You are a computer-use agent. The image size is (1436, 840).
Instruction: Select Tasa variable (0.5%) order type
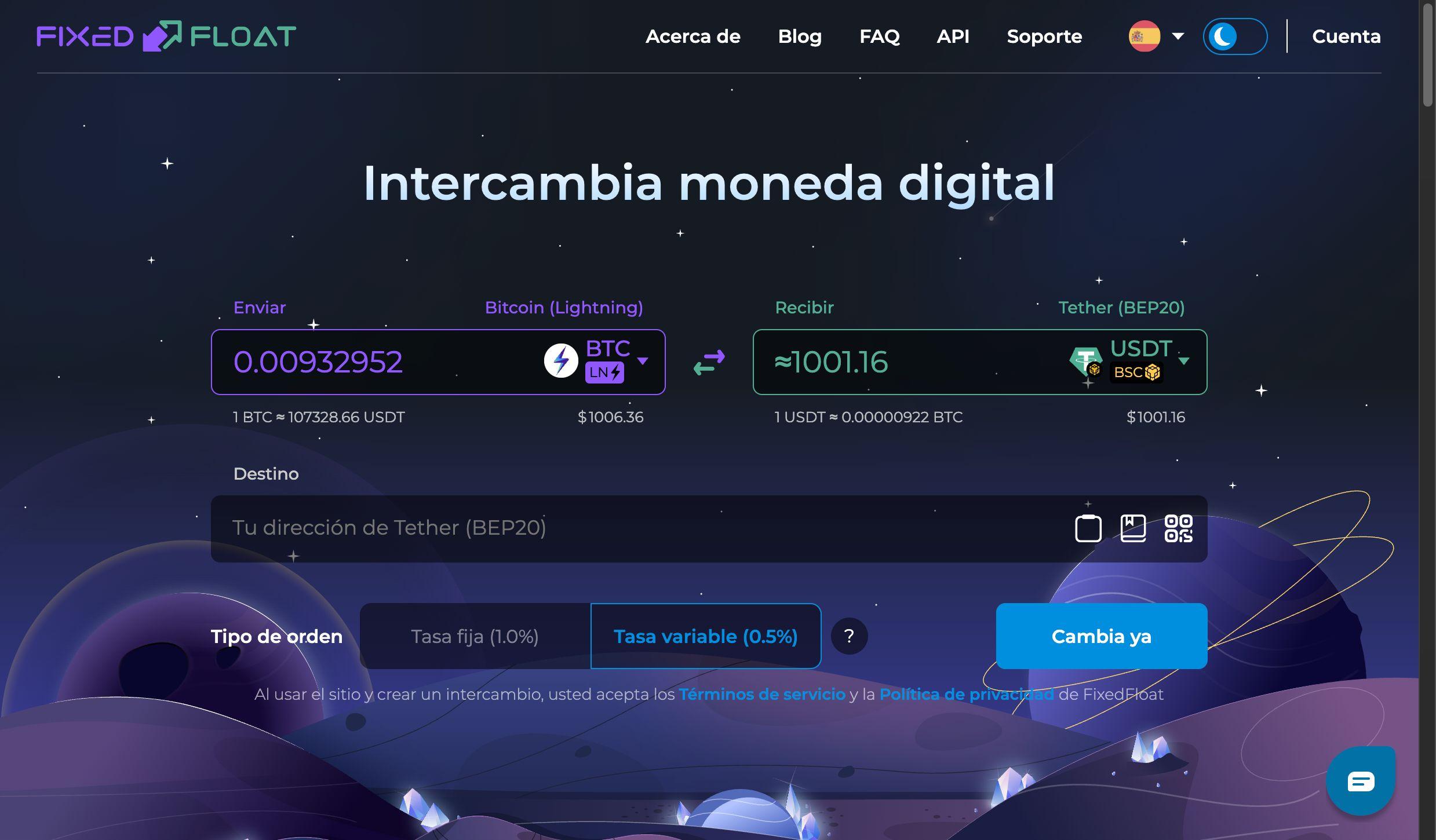pyautogui.click(x=705, y=636)
